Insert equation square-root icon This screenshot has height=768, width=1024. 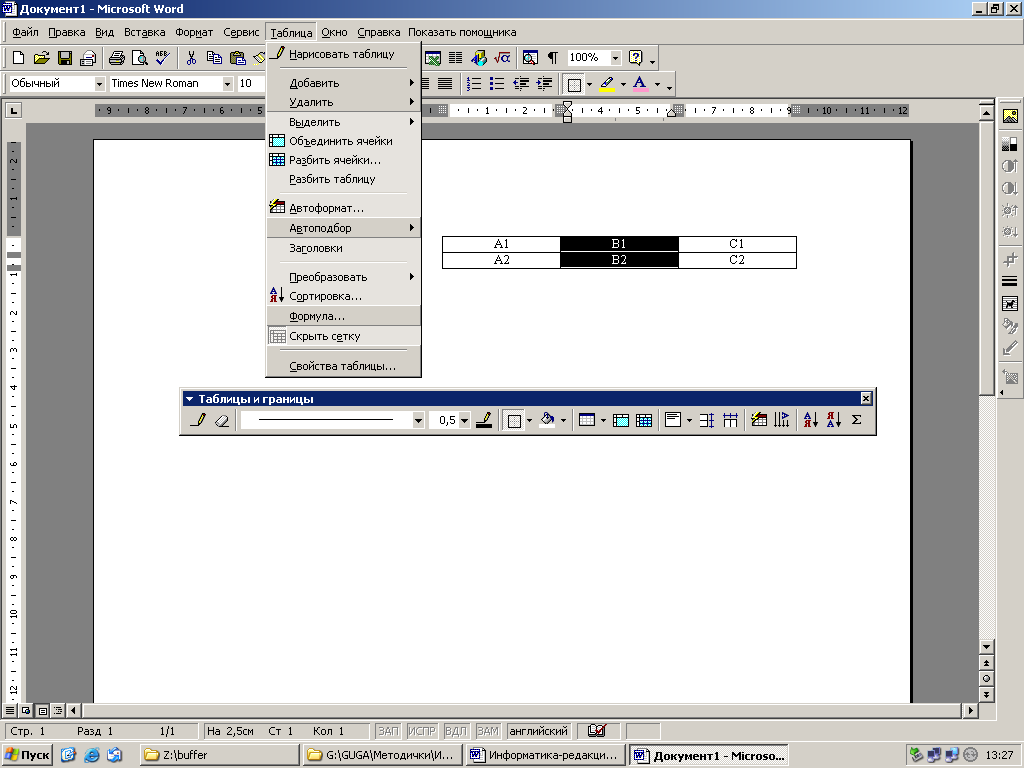[x=502, y=58]
